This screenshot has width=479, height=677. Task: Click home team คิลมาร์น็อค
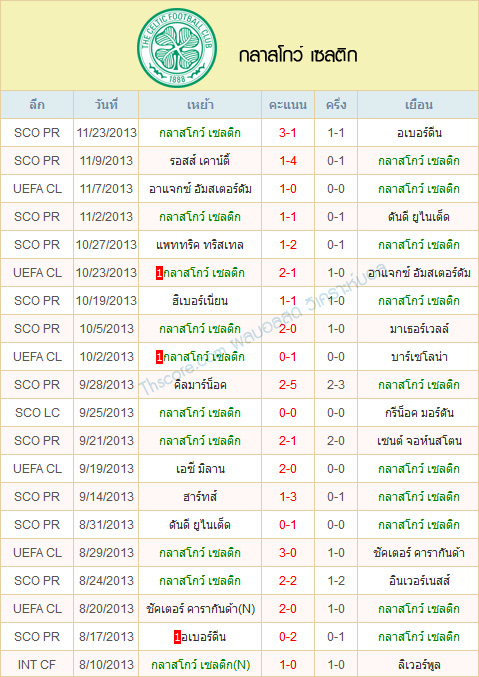(x=200, y=385)
